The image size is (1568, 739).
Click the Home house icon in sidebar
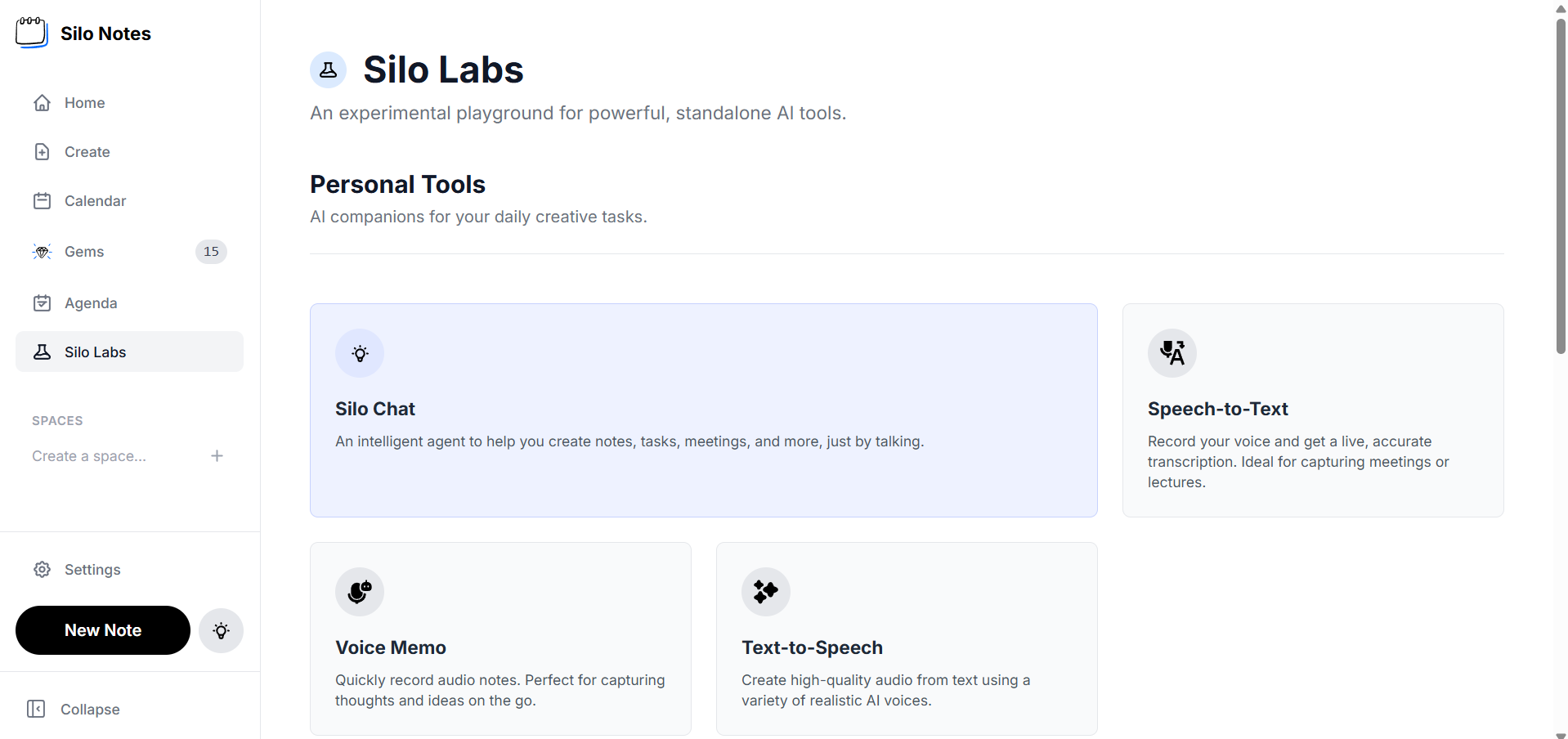[43, 103]
